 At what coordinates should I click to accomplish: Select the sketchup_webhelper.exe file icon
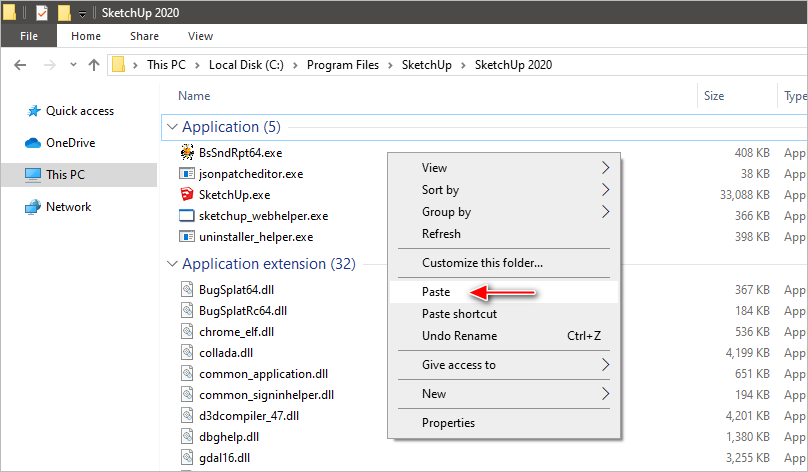[x=186, y=216]
